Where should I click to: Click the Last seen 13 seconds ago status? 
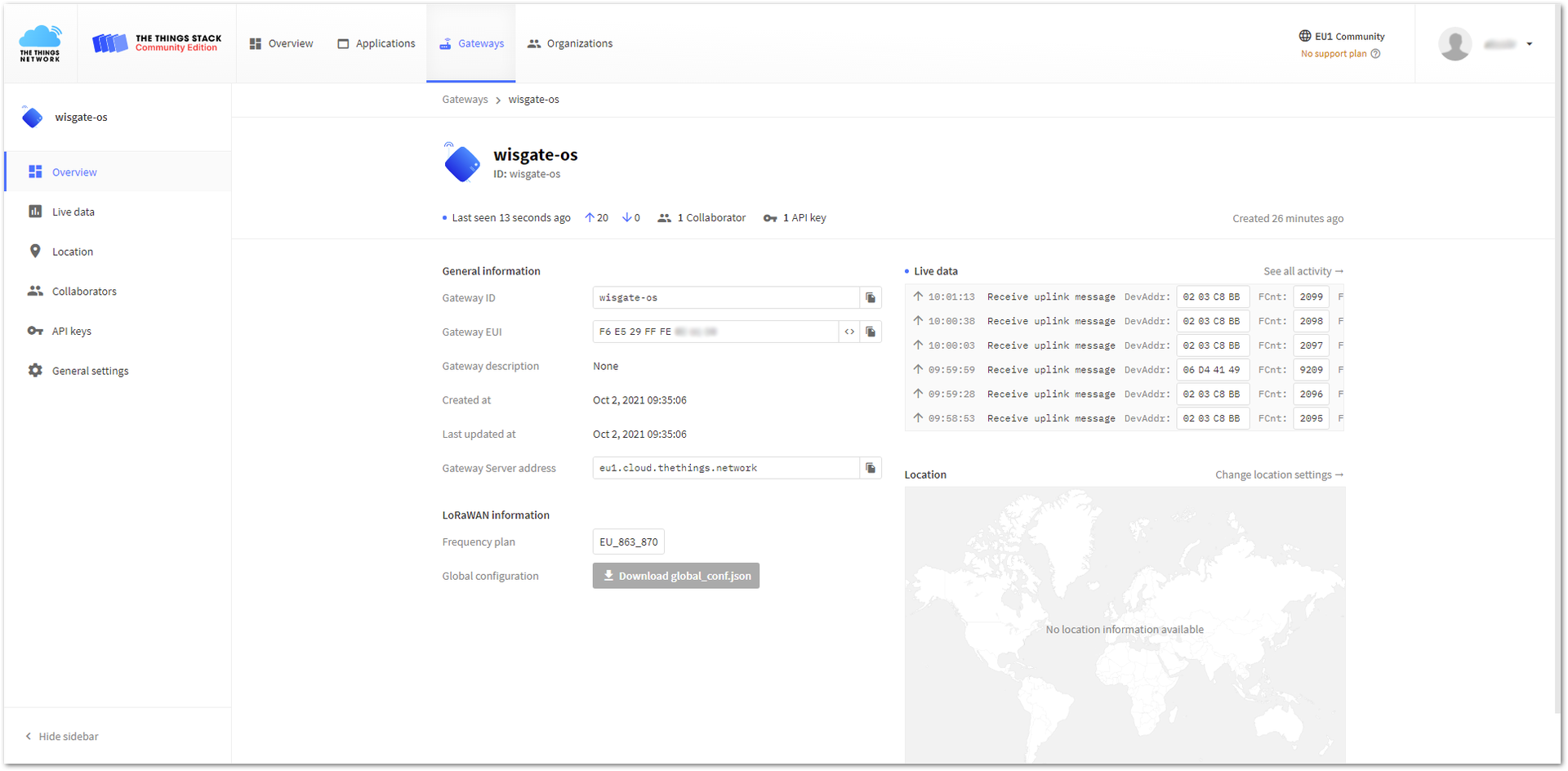[x=506, y=218]
